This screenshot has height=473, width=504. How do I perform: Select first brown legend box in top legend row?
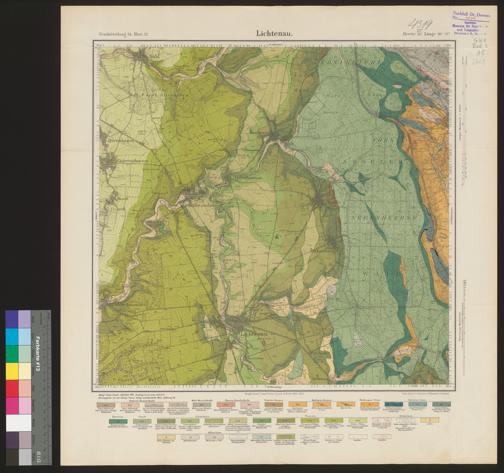[106, 405]
